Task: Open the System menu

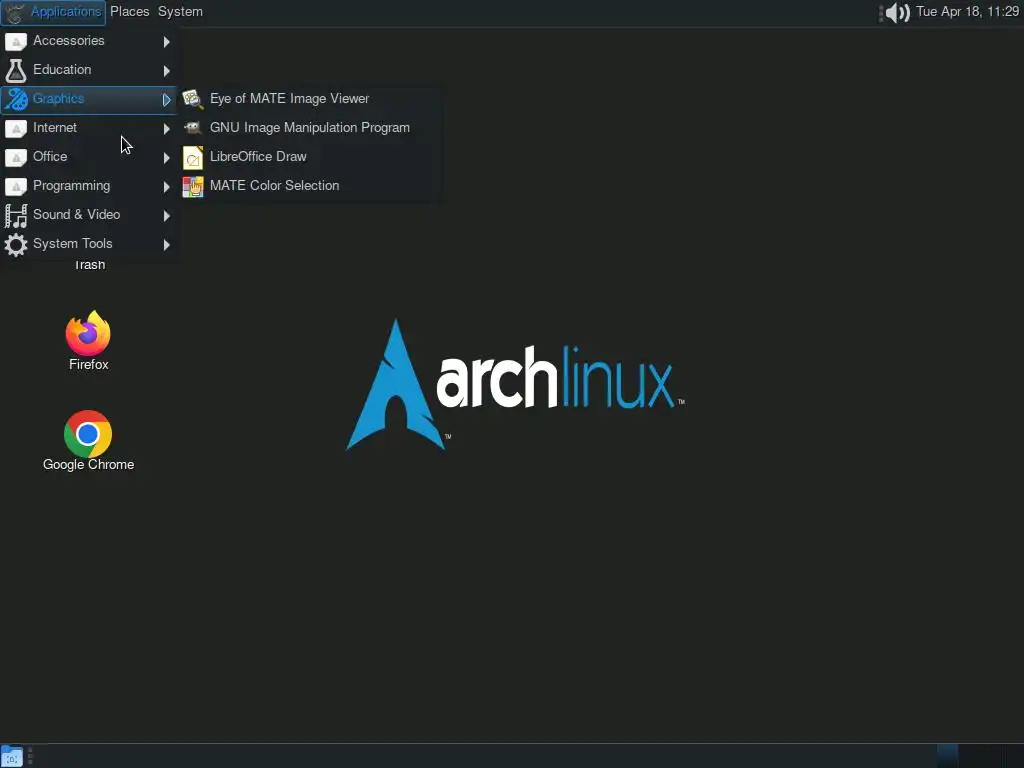Action: [180, 12]
